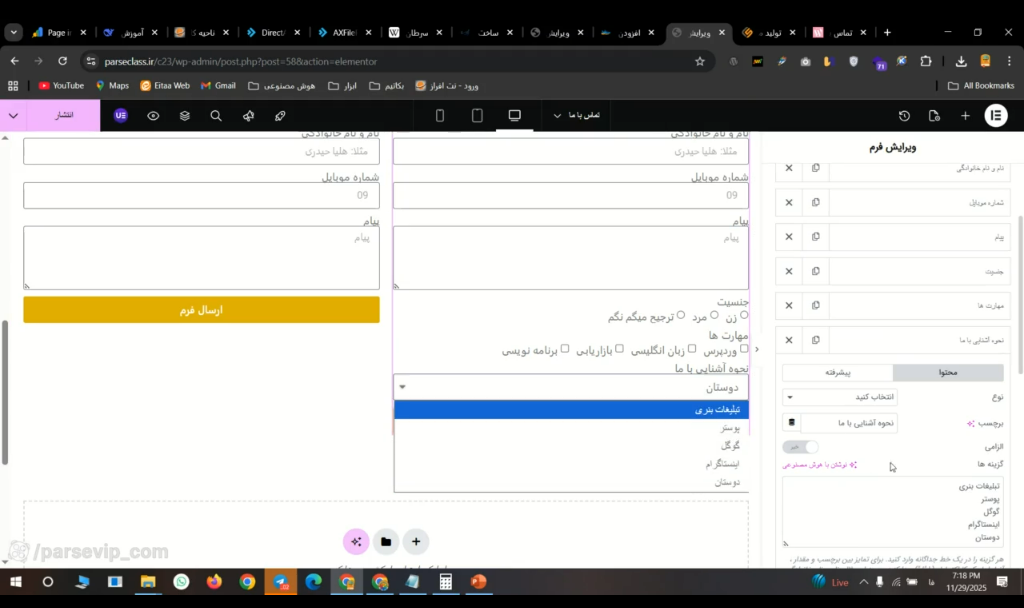Image resolution: width=1024 pixels, height=608 pixels.
Task: Check the زبان انگلیسی skill checkbox
Action: pyautogui.click(x=692, y=349)
